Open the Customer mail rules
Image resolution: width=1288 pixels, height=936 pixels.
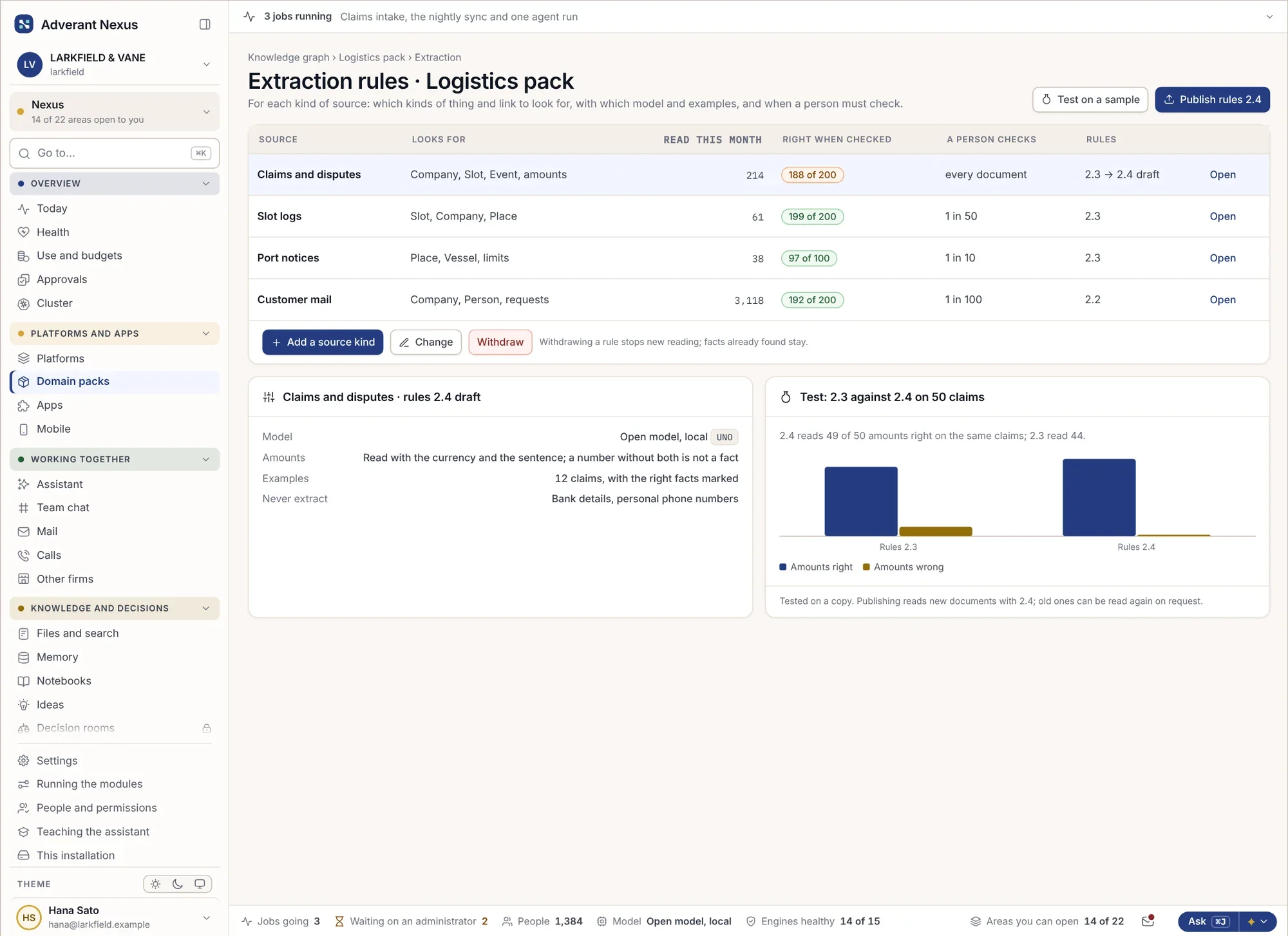[1222, 300]
